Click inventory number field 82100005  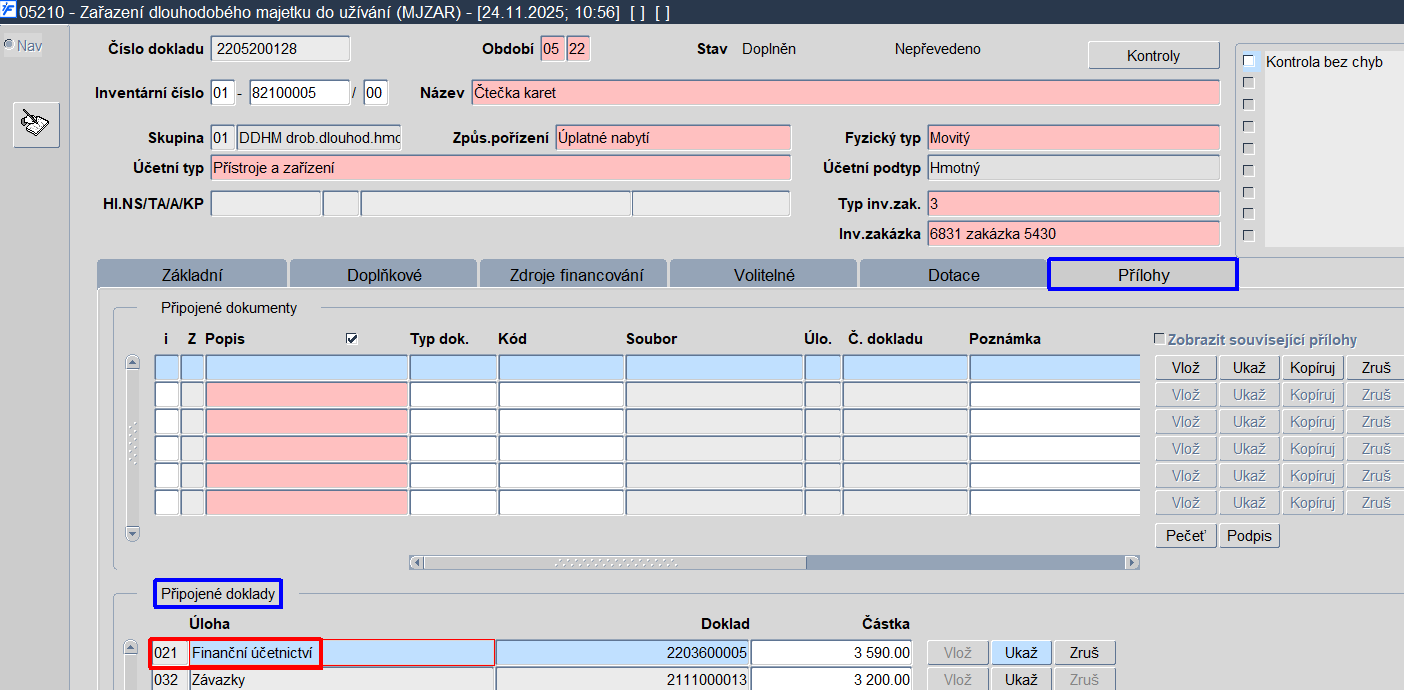click(299, 93)
